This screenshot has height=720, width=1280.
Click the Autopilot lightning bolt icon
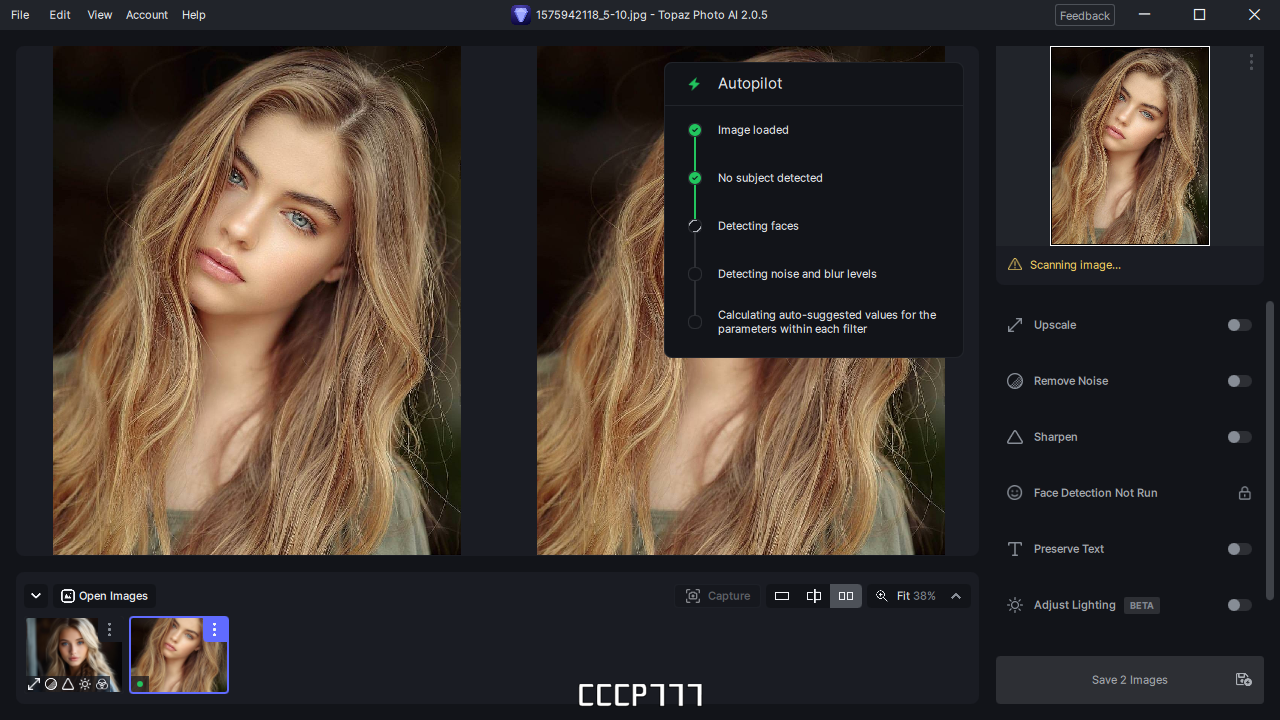click(694, 84)
